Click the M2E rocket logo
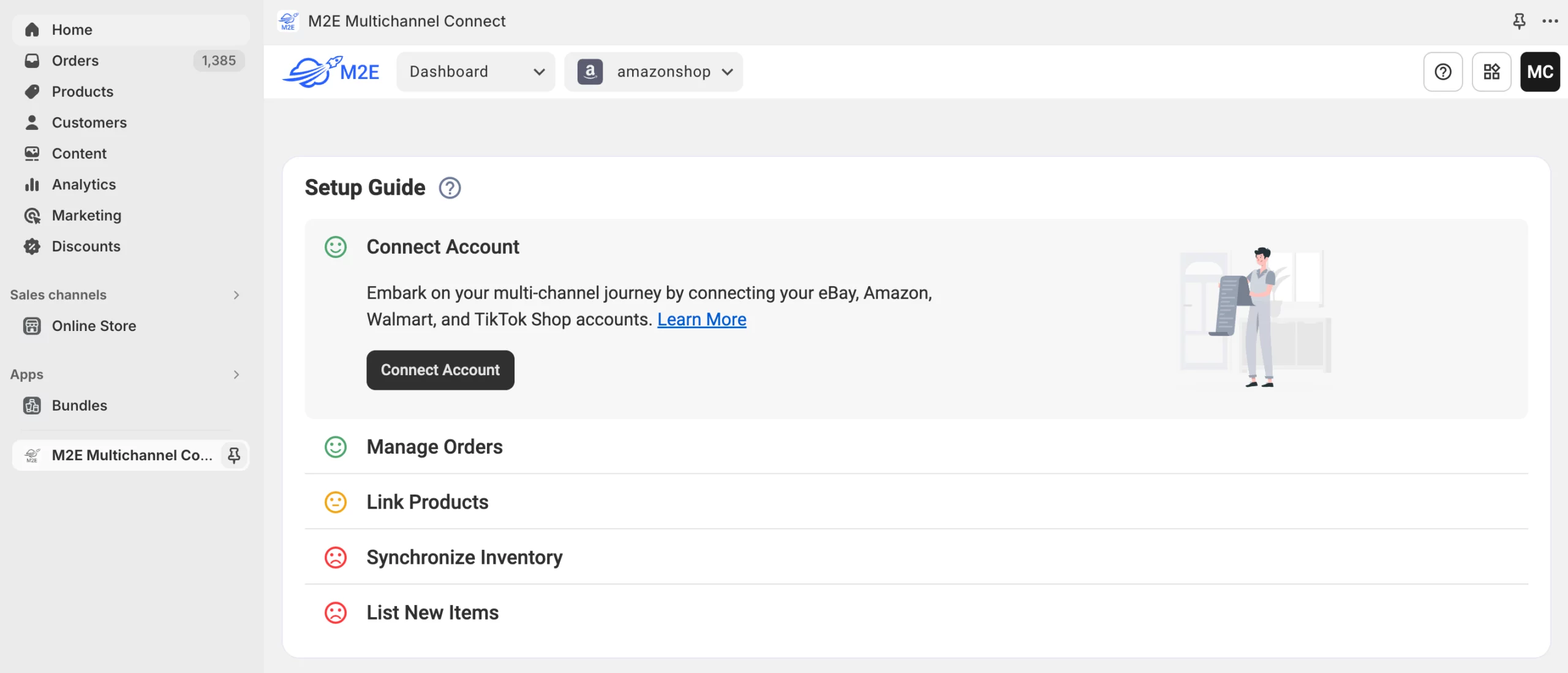The width and height of the screenshot is (1568, 673). coord(331,72)
